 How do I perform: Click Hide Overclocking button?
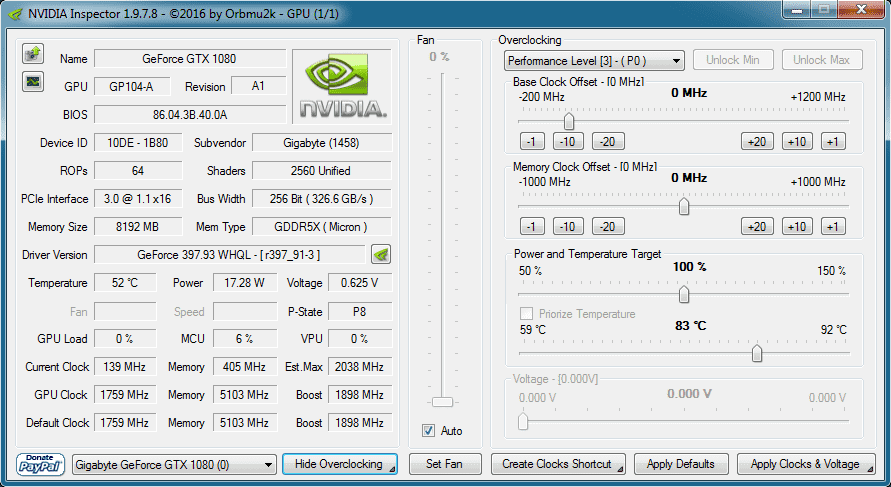tap(339, 464)
